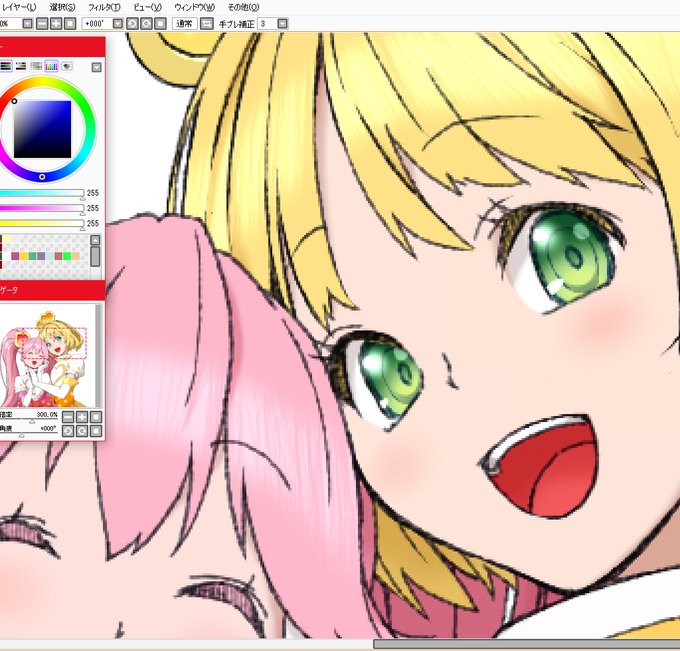Click the swatch panel scroll up arrow
The width and height of the screenshot is (680, 651).
coord(95,240)
